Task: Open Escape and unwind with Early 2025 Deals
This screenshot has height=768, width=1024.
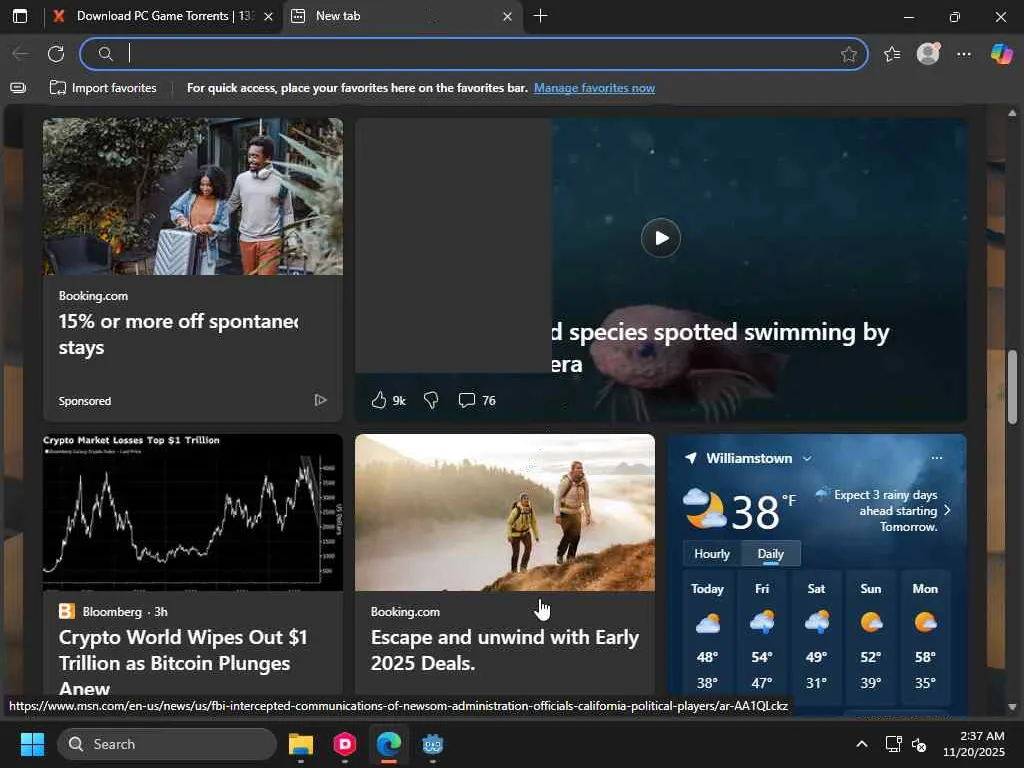Action: tap(505, 650)
